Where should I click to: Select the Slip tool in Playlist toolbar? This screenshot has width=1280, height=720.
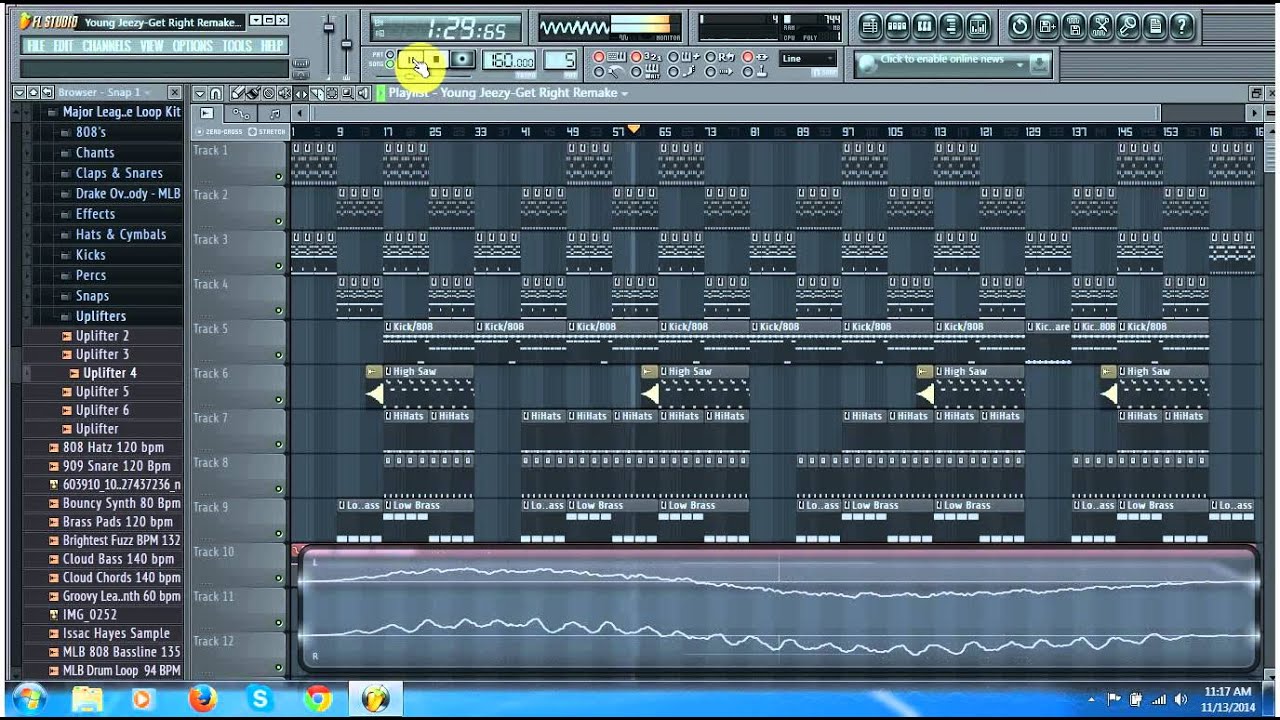(300, 93)
